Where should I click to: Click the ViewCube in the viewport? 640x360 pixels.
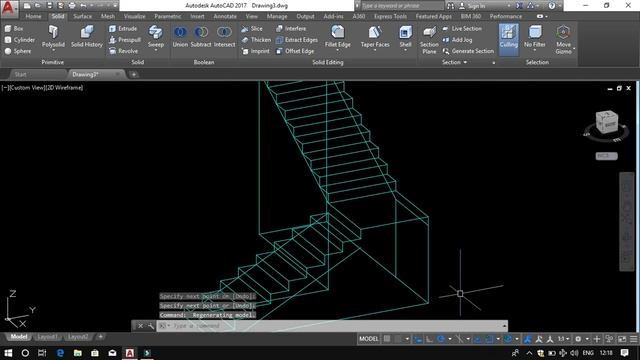tap(607, 122)
